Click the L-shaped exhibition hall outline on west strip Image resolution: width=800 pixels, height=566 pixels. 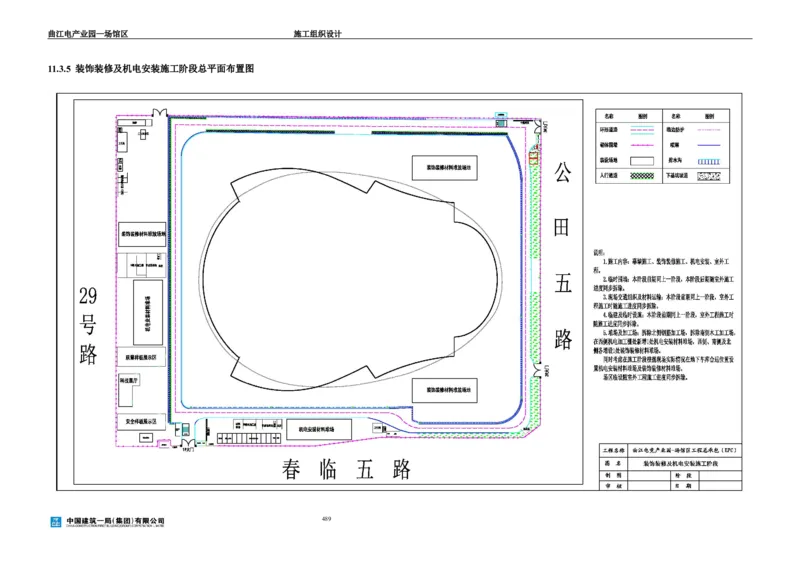tap(128, 389)
